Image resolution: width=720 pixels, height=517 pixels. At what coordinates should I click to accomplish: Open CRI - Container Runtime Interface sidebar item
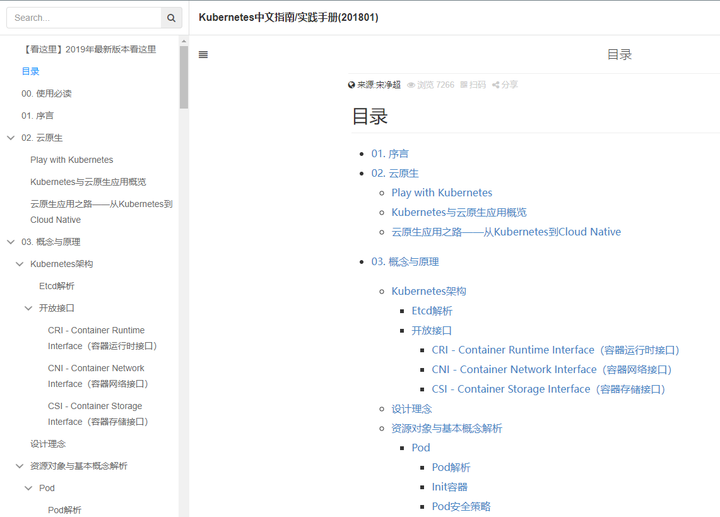point(102,338)
